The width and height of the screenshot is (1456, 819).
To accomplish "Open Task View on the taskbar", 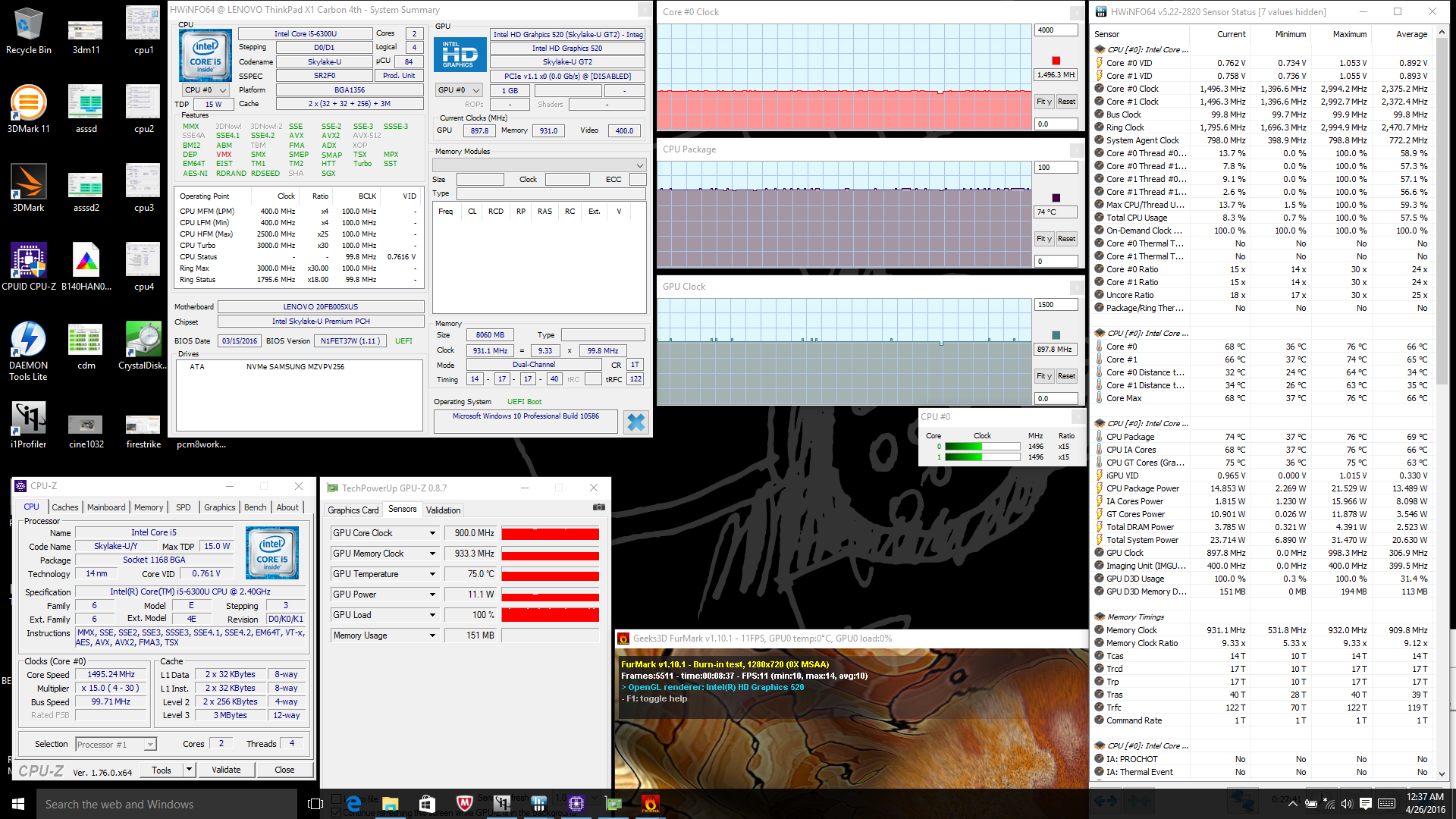I will click(315, 804).
